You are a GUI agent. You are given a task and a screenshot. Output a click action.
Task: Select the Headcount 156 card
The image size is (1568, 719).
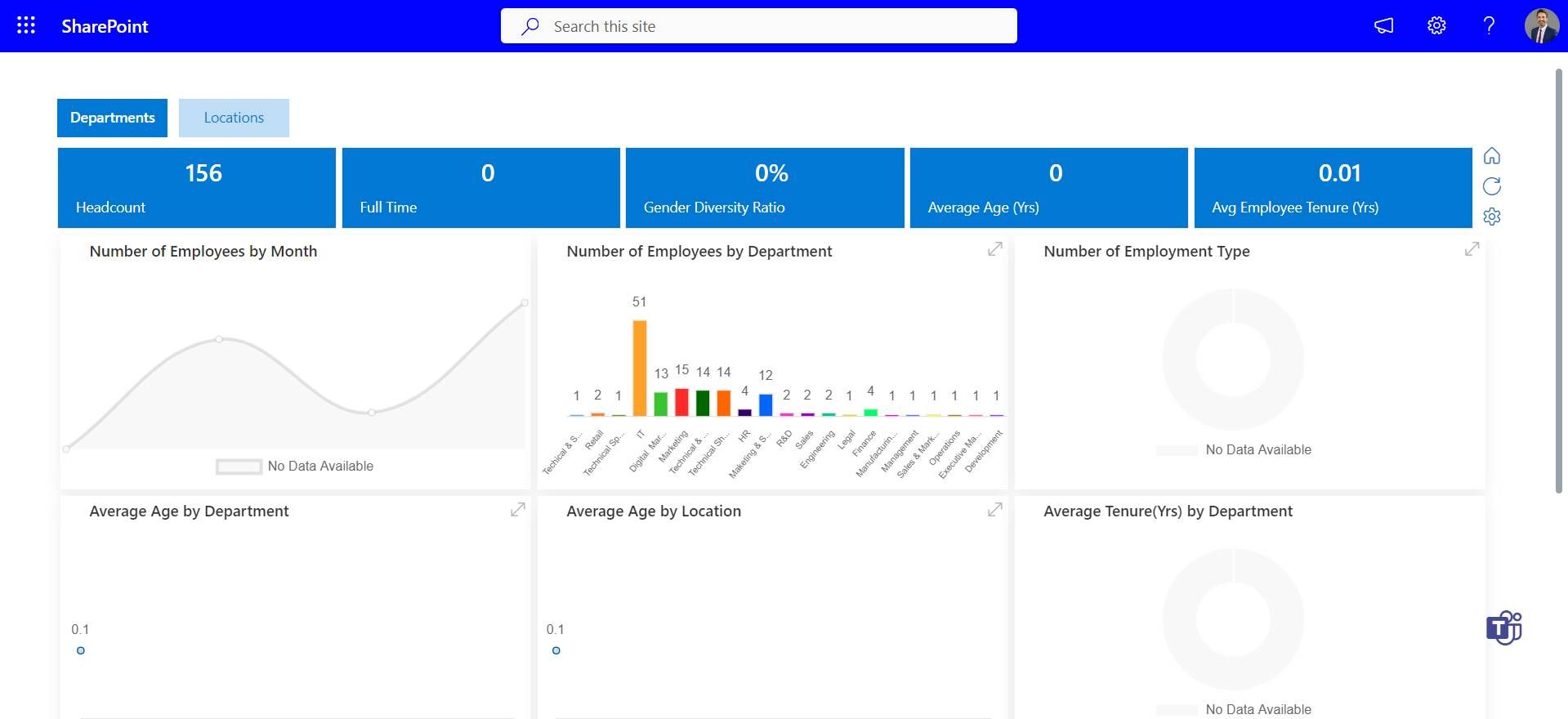click(197, 188)
